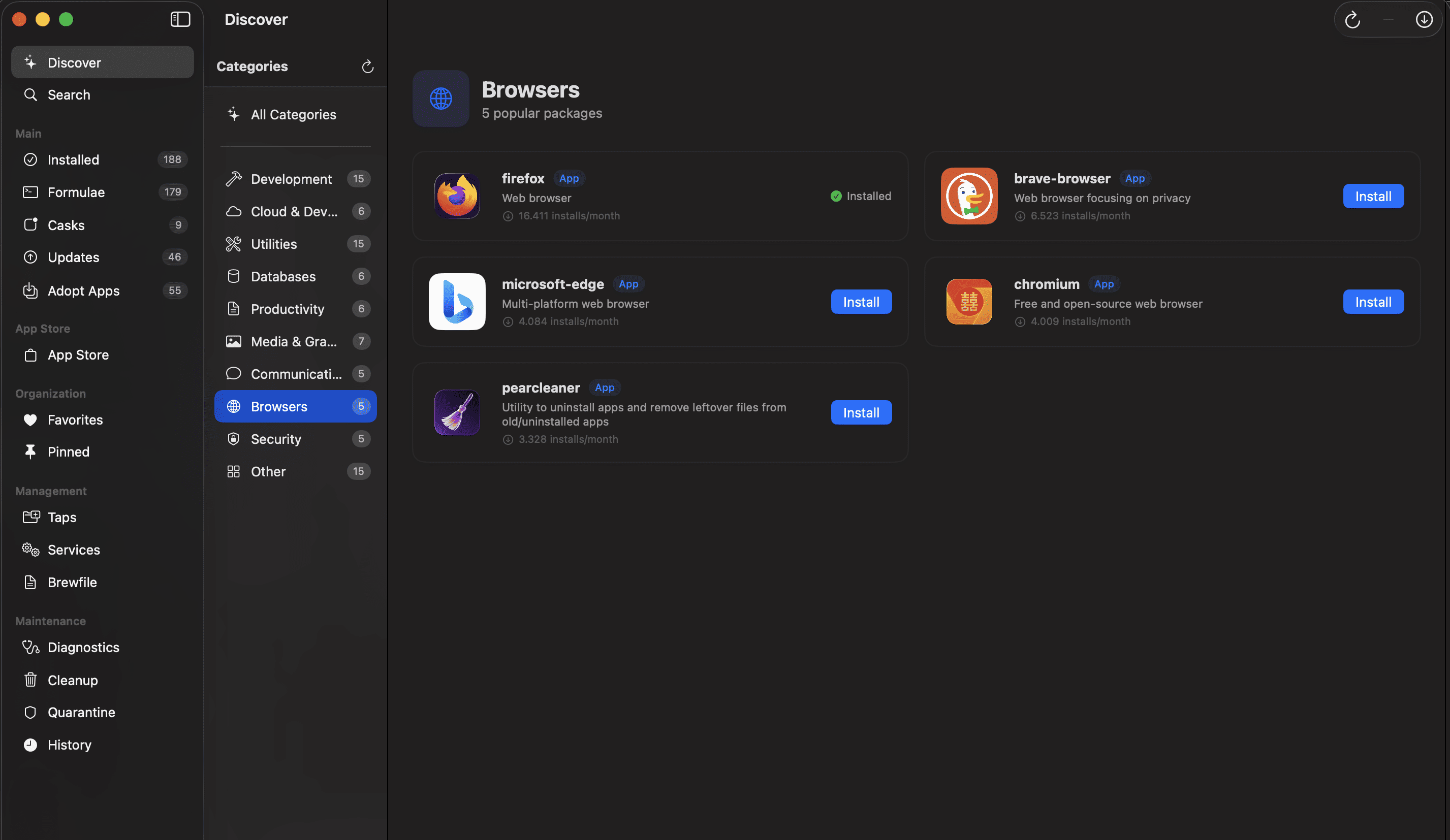Install chromium
Screen dimensions: 1450x840
[1373, 302]
